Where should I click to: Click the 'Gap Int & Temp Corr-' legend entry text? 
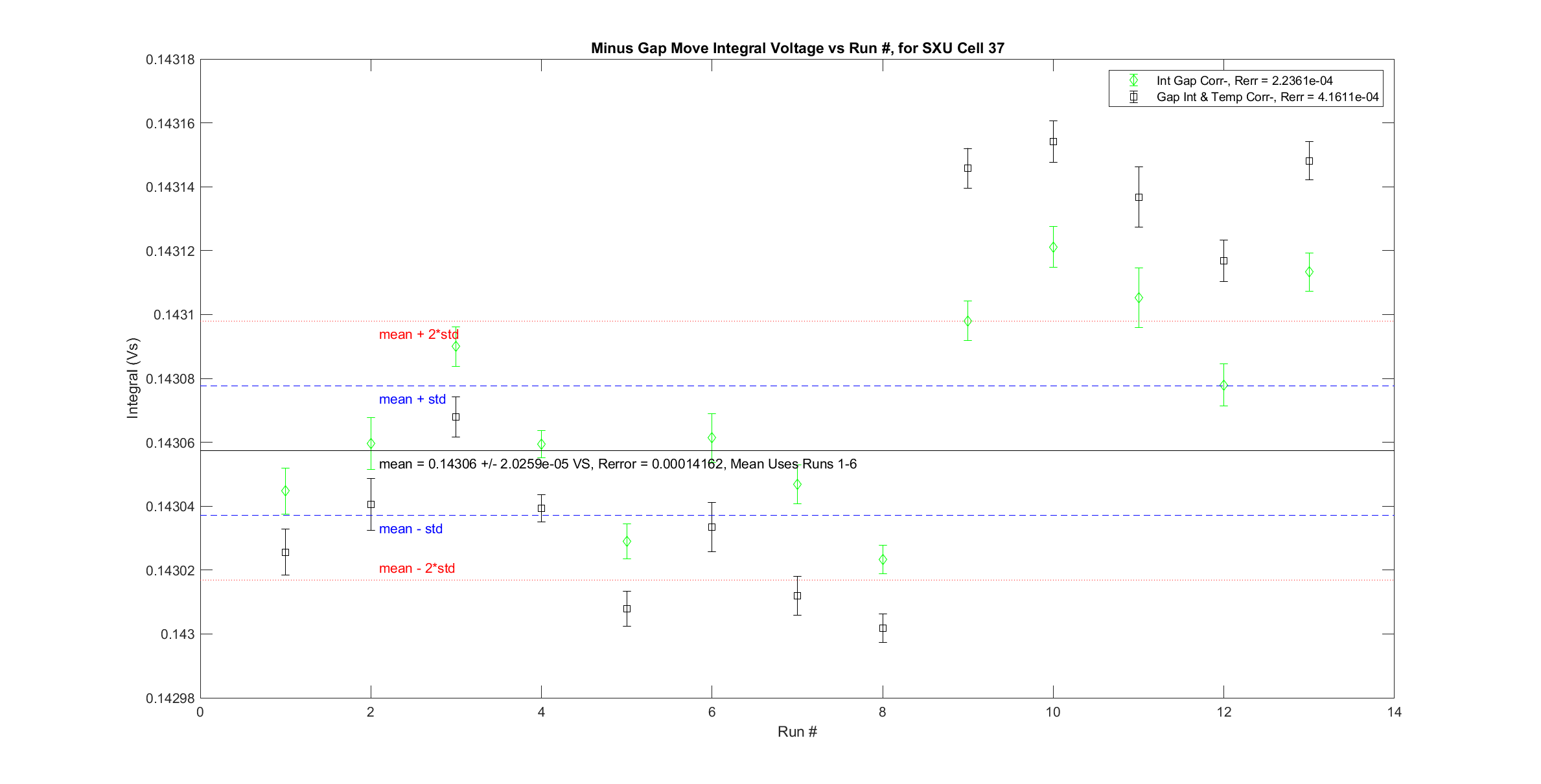coord(1267,97)
